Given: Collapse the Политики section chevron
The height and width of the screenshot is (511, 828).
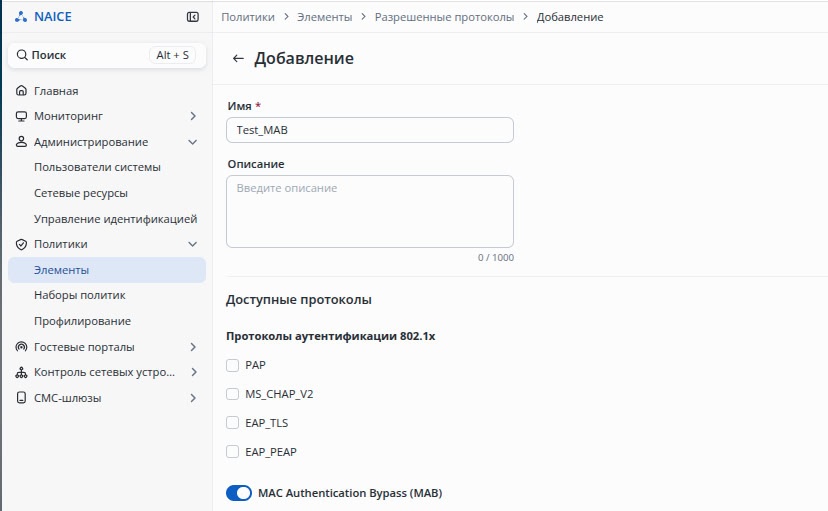Looking at the screenshot, I should 193,244.
